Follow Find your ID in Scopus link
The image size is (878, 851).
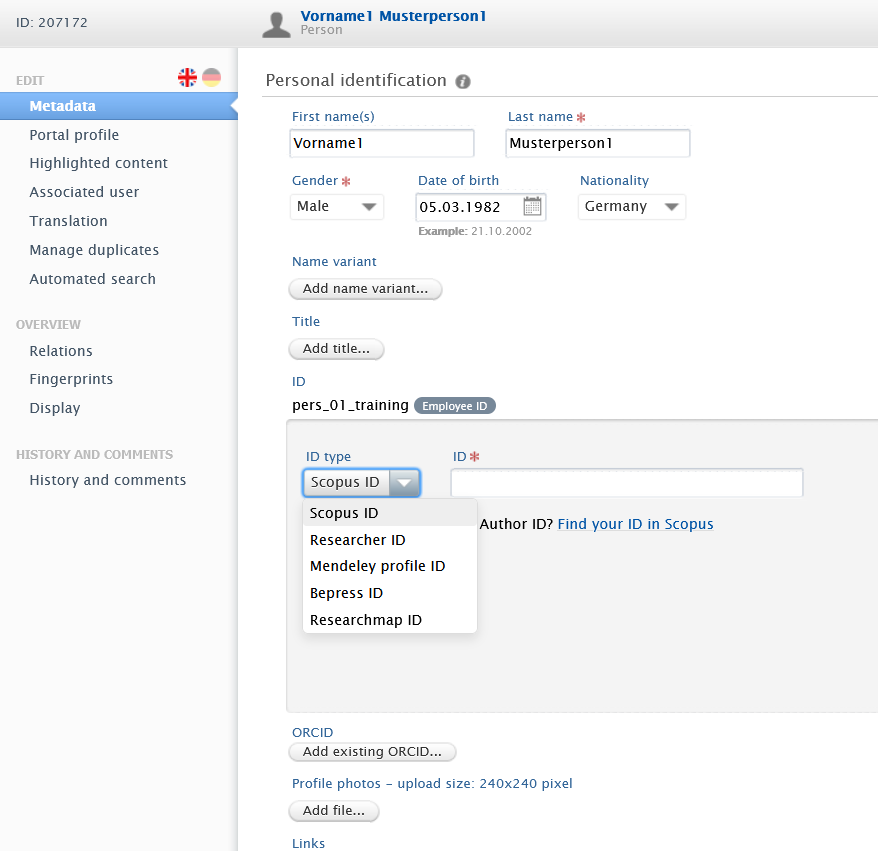635,524
